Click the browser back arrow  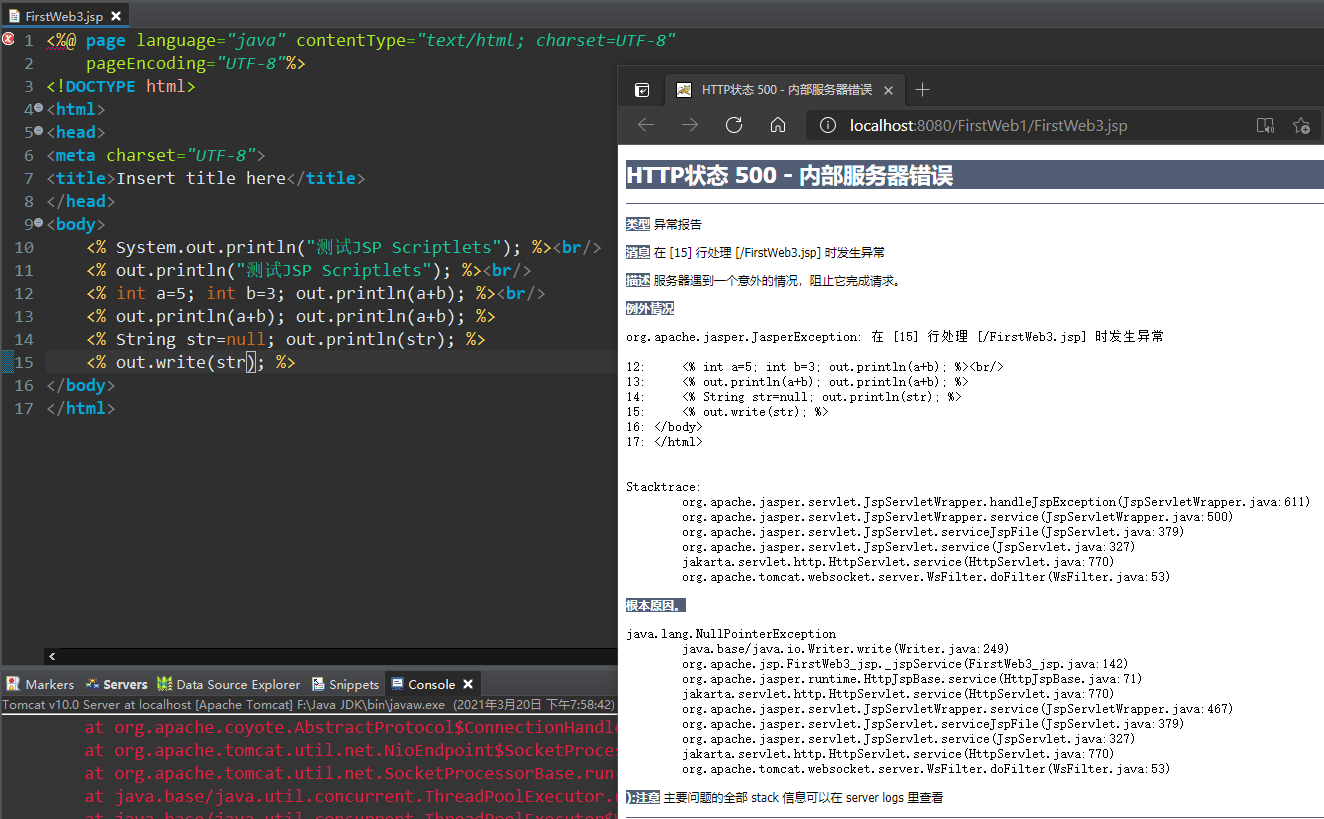pyautogui.click(x=646, y=125)
